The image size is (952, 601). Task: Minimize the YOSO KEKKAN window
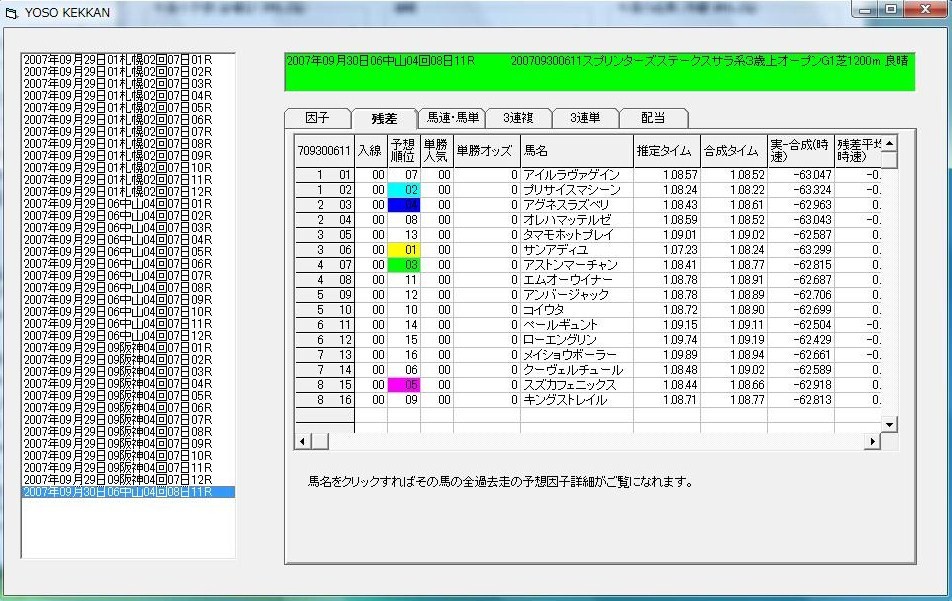point(865,10)
